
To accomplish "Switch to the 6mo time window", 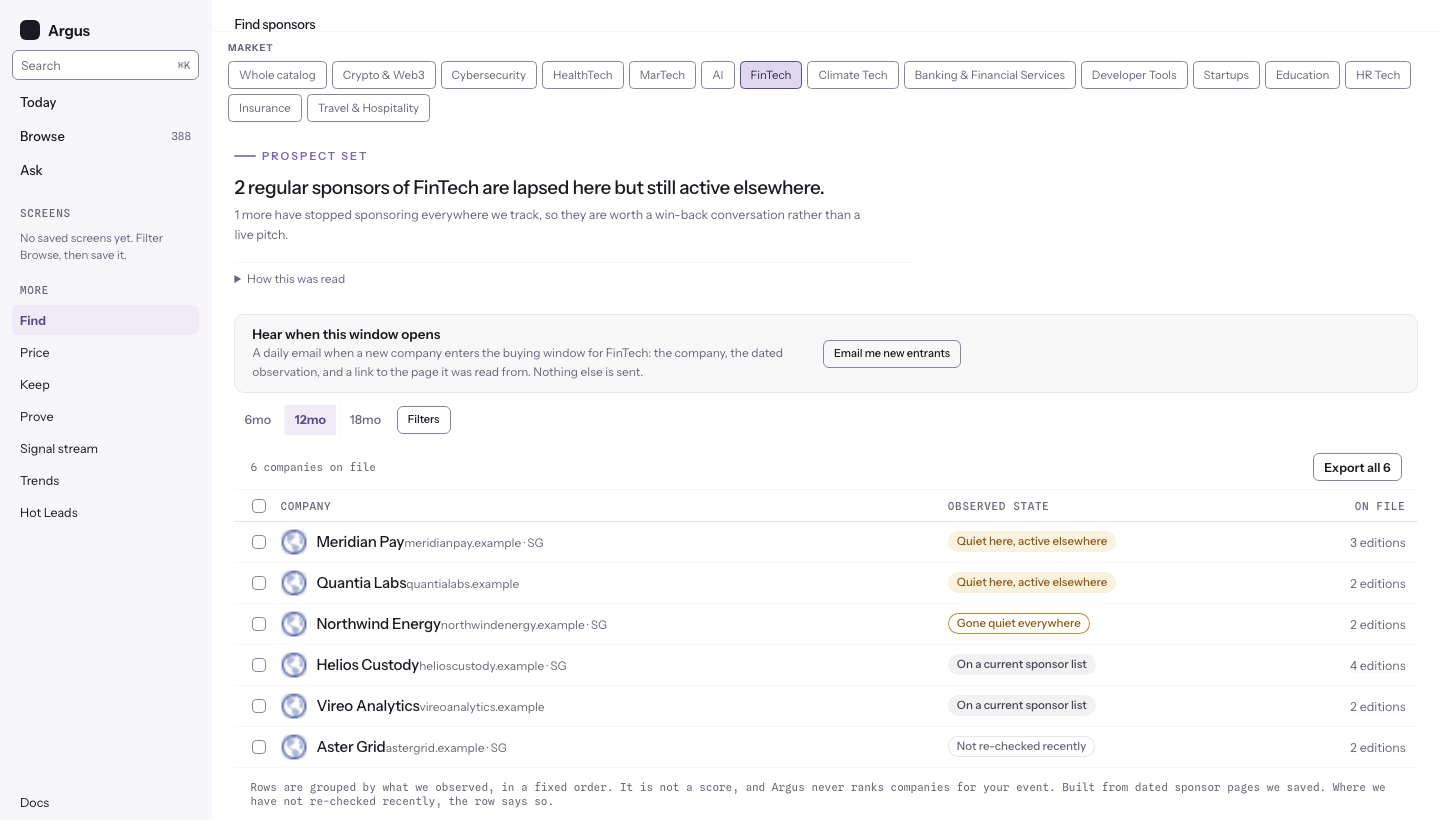I will (258, 420).
